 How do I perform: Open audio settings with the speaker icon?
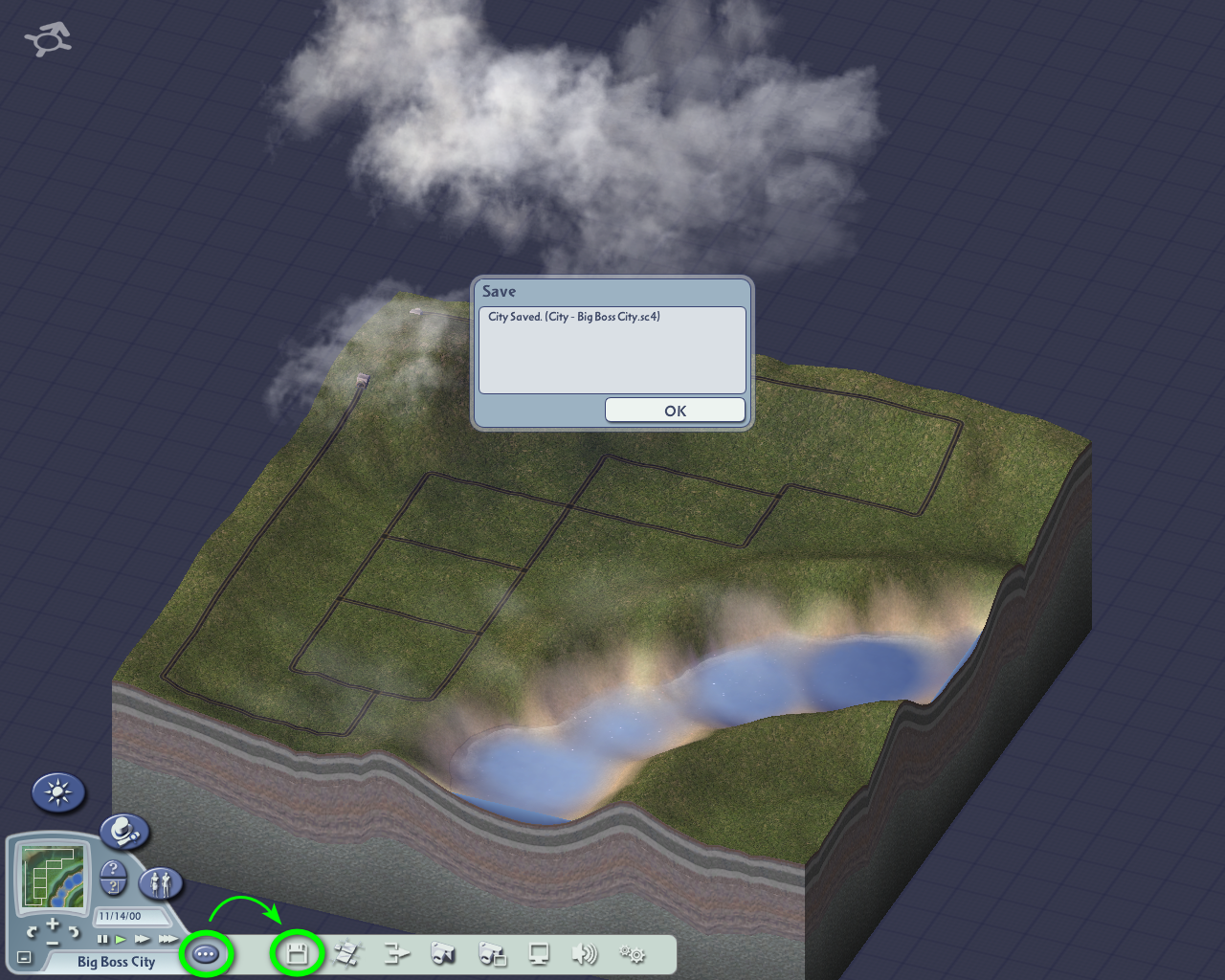tap(584, 953)
